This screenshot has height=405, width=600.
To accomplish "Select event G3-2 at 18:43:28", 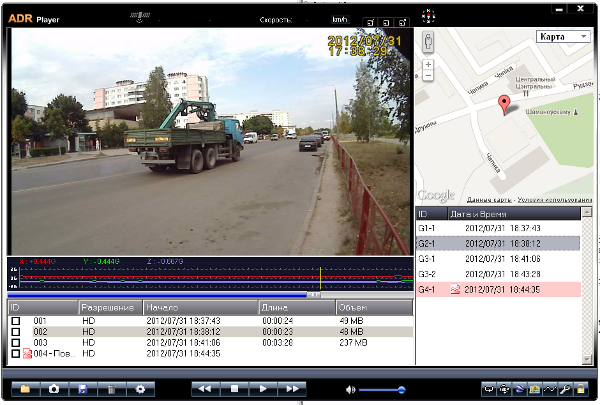I will (498, 274).
